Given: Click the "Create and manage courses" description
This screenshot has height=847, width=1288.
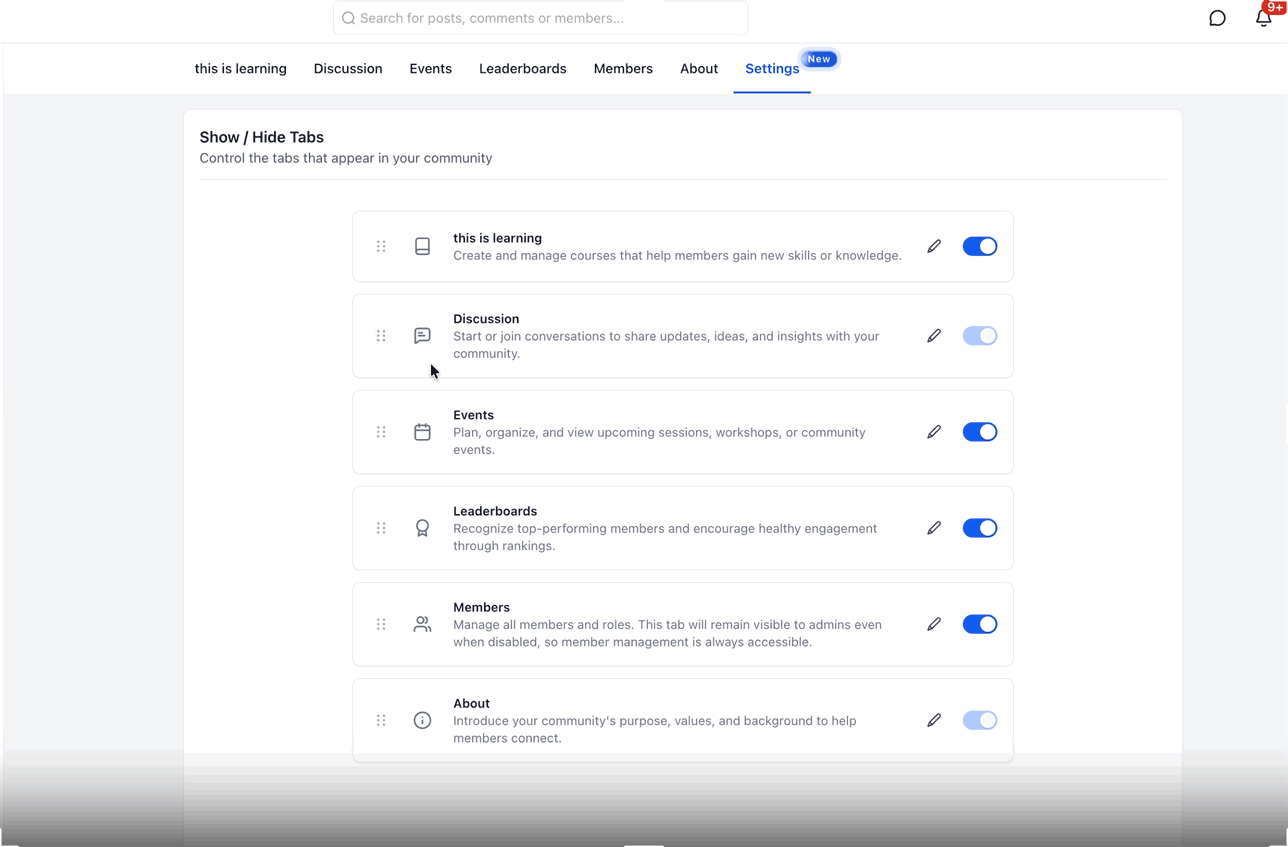Looking at the screenshot, I should coord(677,255).
